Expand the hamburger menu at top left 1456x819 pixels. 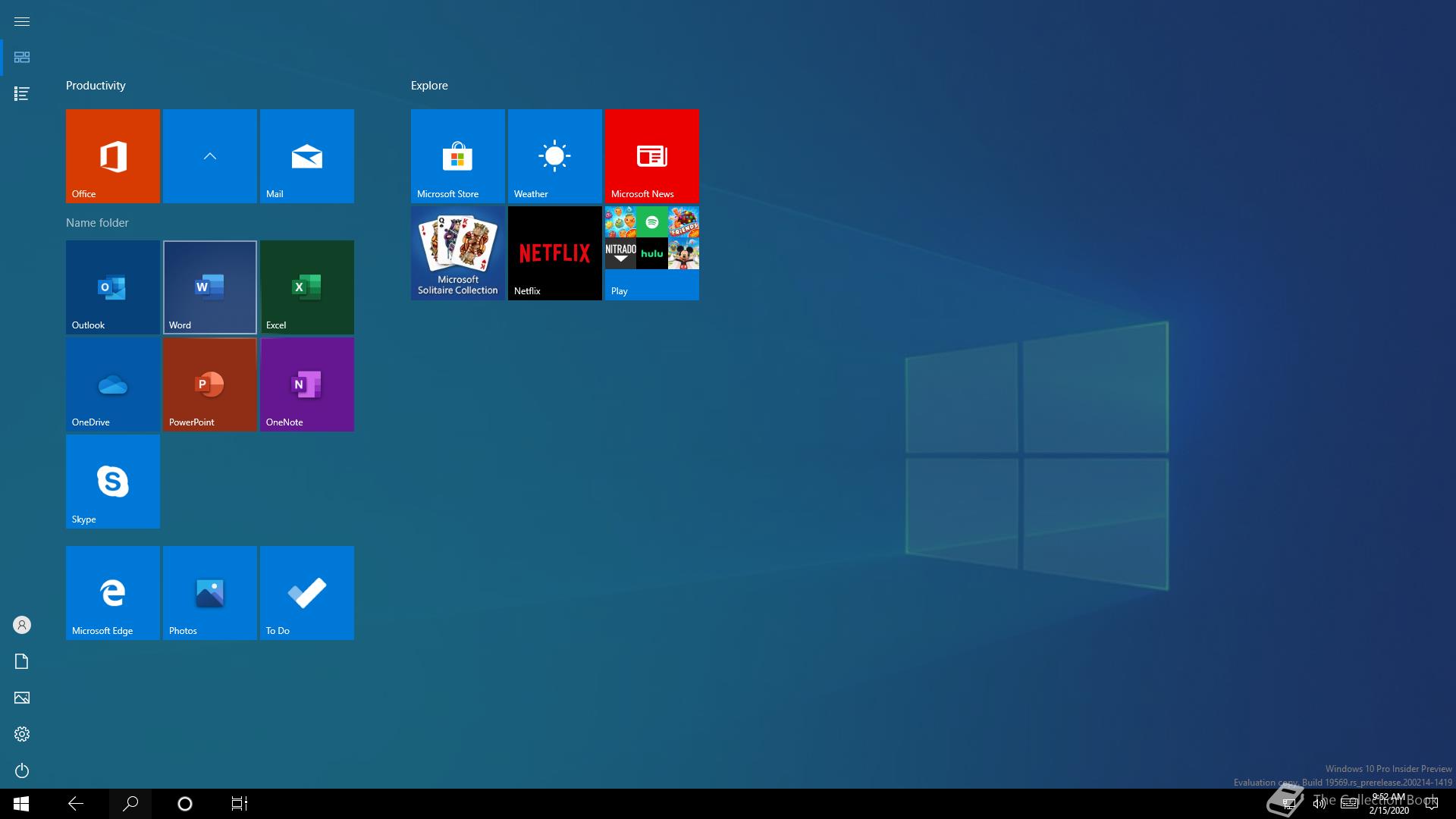click(x=22, y=21)
